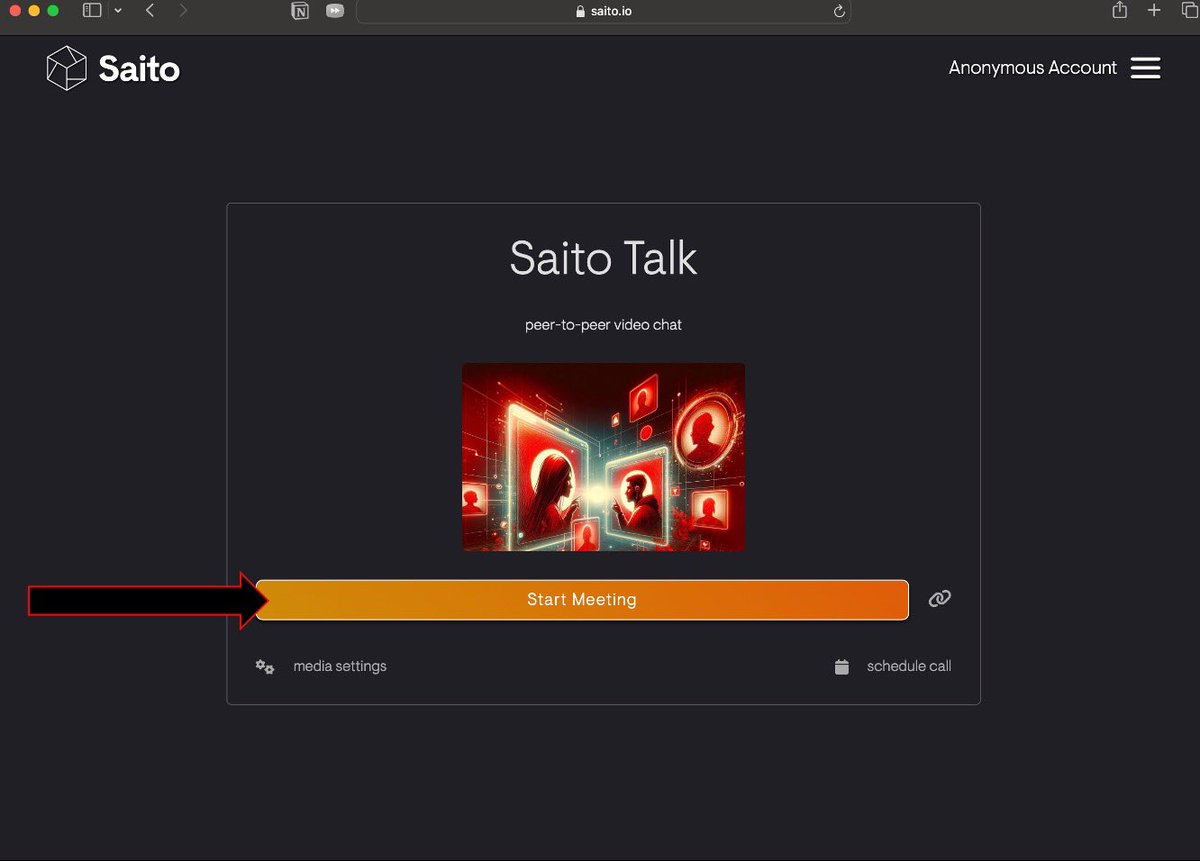Click the back navigation arrow
The height and width of the screenshot is (861, 1200).
149,12
